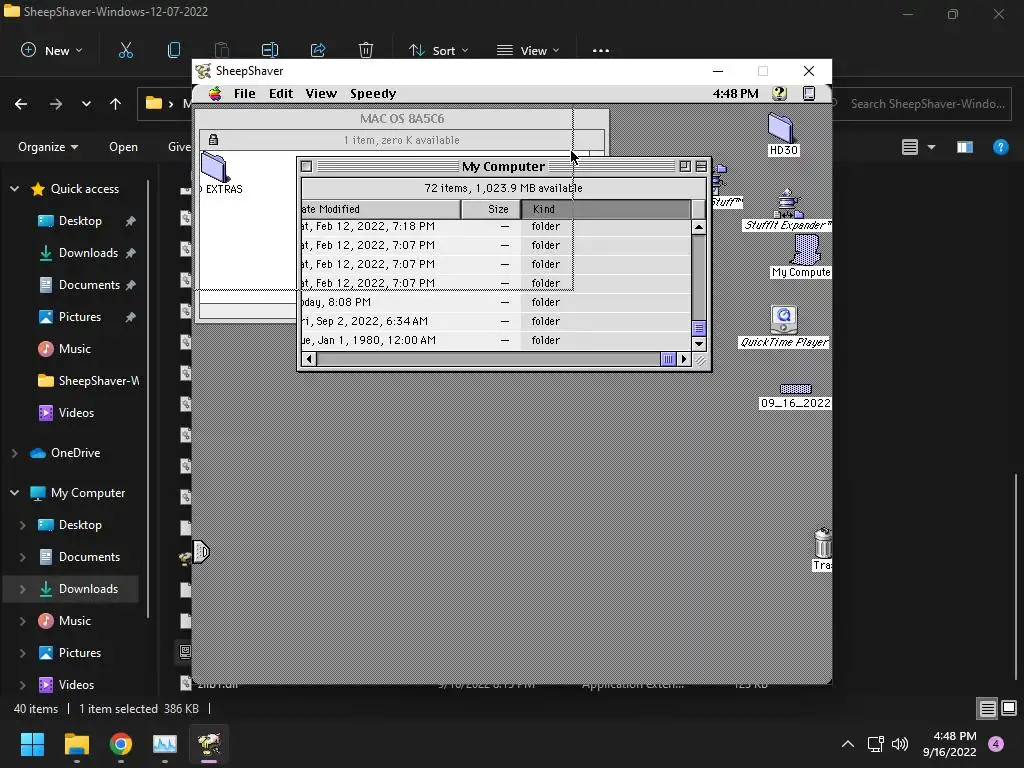The width and height of the screenshot is (1024, 768).
Task: Sort My Computer list by Kind column
Action: point(605,209)
